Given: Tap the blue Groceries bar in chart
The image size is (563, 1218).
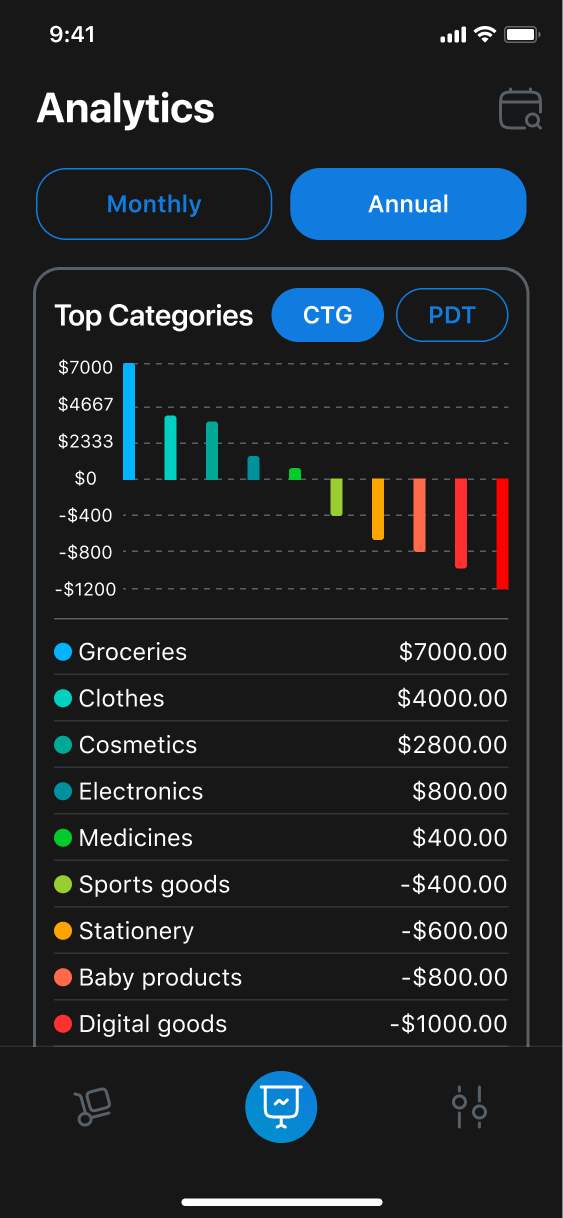Looking at the screenshot, I should (129, 421).
